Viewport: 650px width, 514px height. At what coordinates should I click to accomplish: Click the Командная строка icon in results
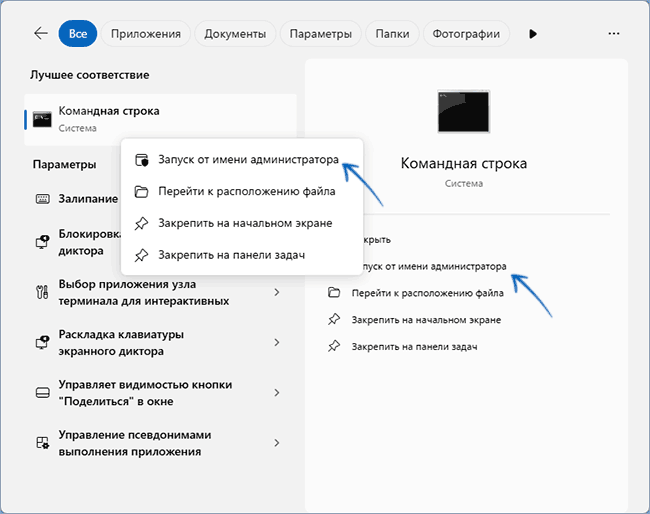tap(42, 119)
